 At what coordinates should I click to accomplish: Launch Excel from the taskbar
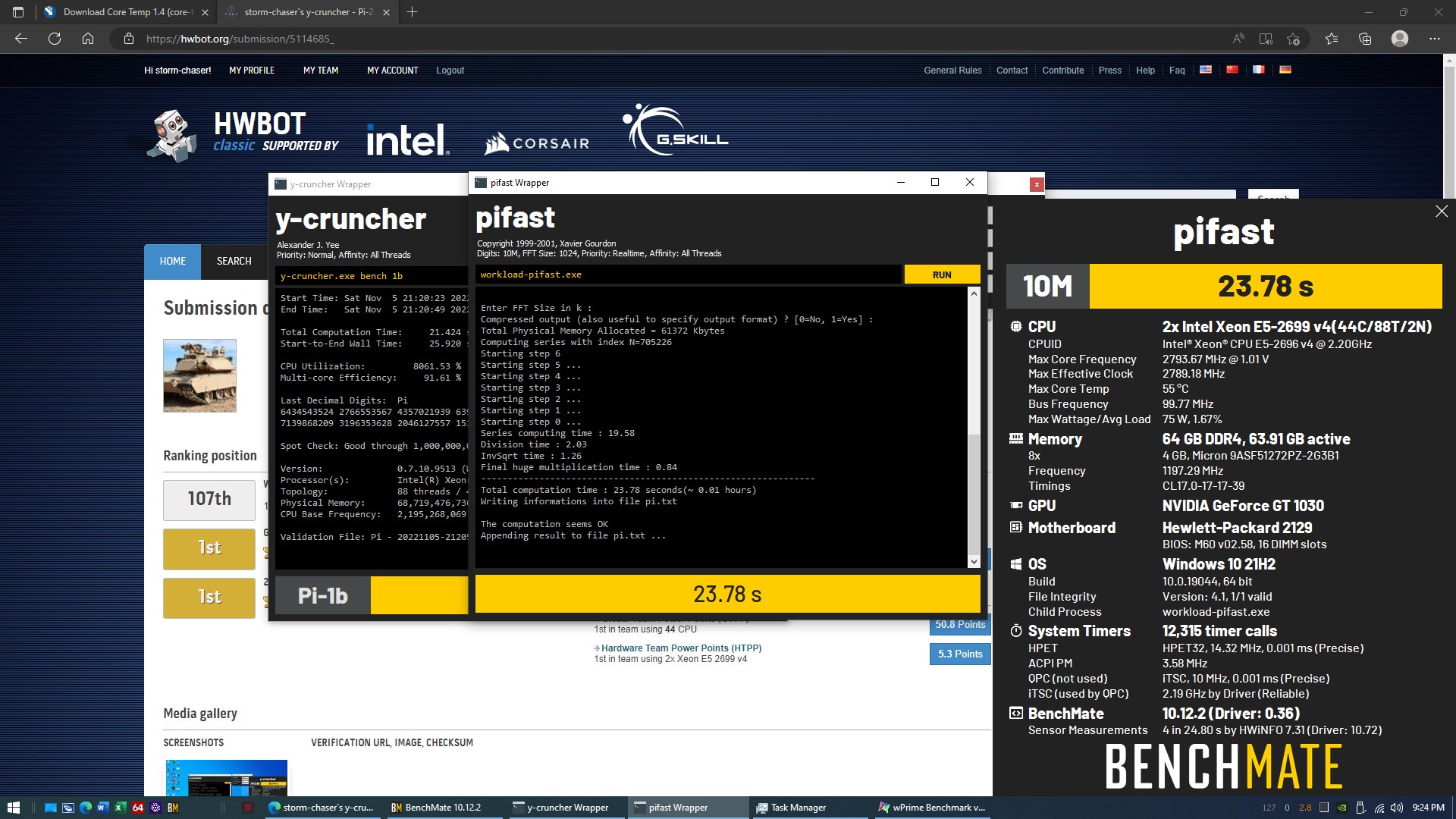120,808
